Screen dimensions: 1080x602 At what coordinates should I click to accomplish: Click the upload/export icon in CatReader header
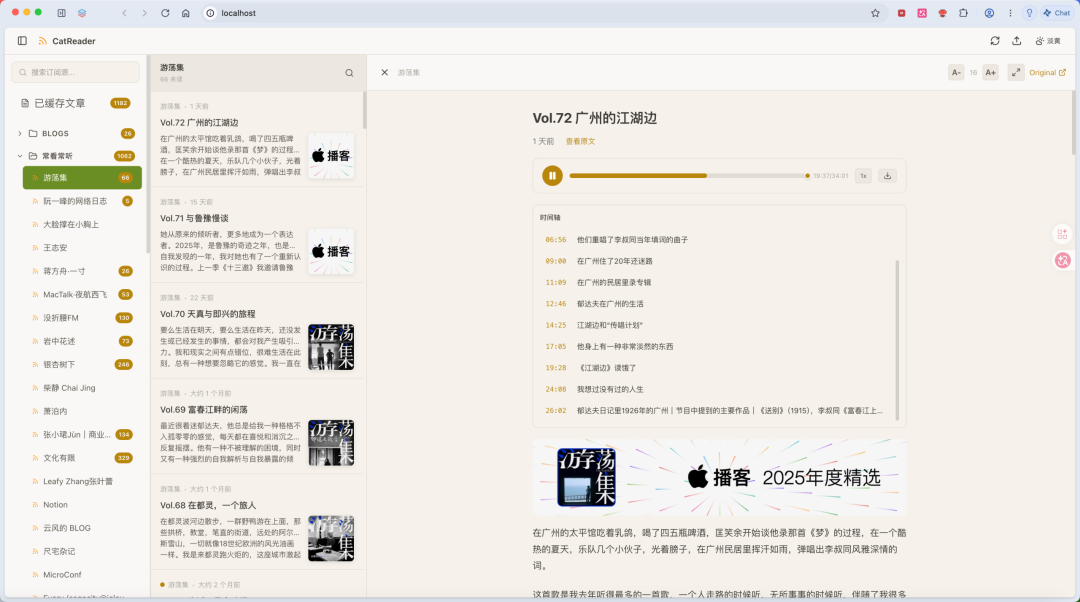[1017, 41]
